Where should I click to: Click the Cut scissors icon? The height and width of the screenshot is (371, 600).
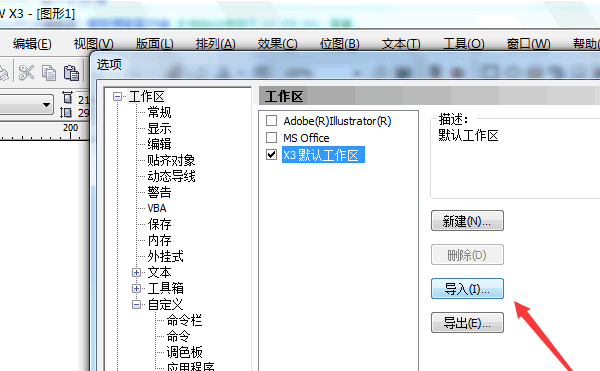point(26,73)
